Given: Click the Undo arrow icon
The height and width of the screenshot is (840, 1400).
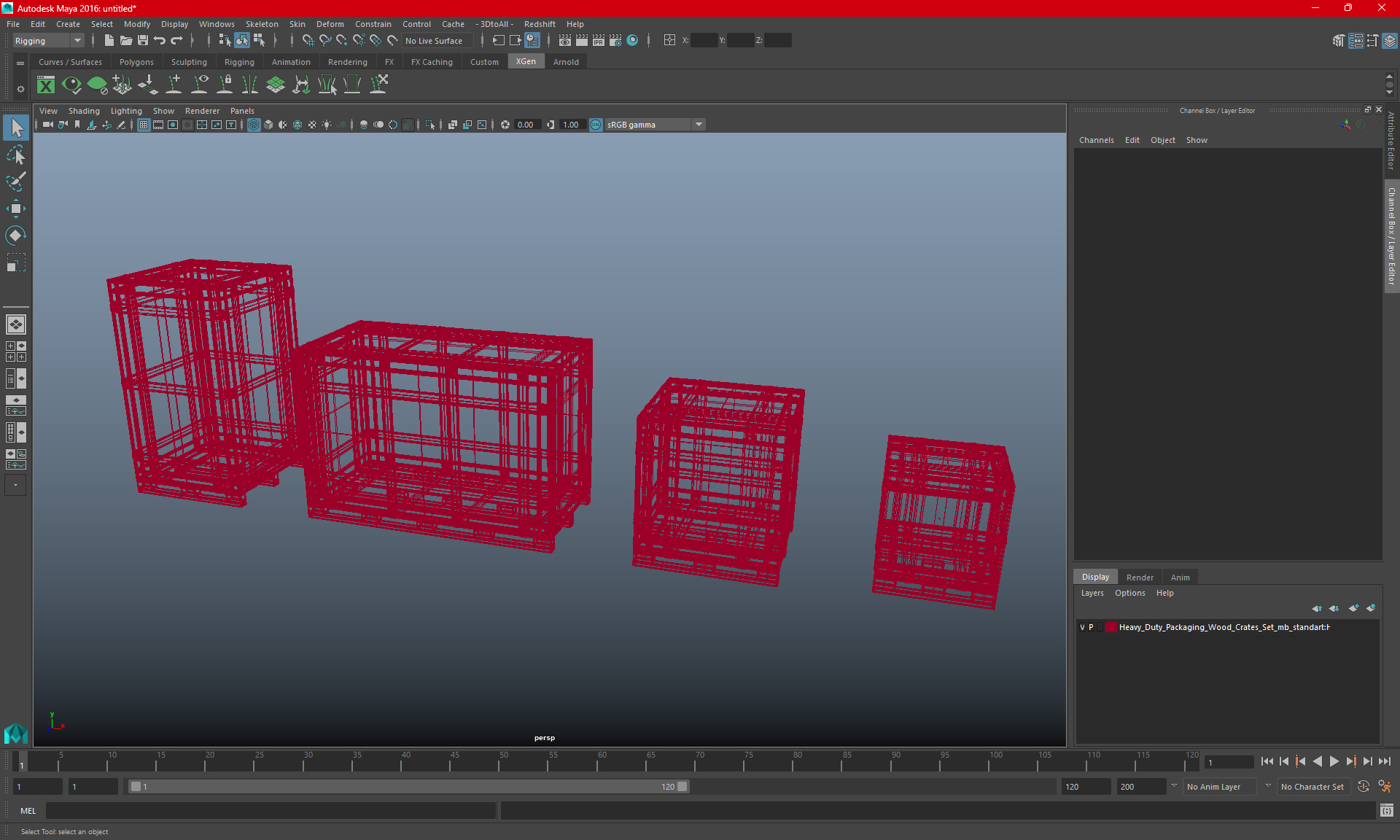Looking at the screenshot, I should pos(160,41).
